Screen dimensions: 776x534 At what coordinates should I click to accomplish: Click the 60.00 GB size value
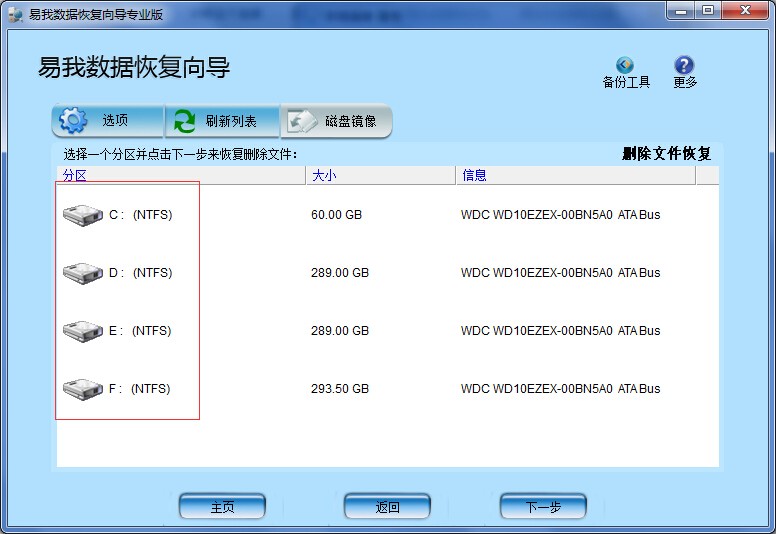click(x=337, y=215)
